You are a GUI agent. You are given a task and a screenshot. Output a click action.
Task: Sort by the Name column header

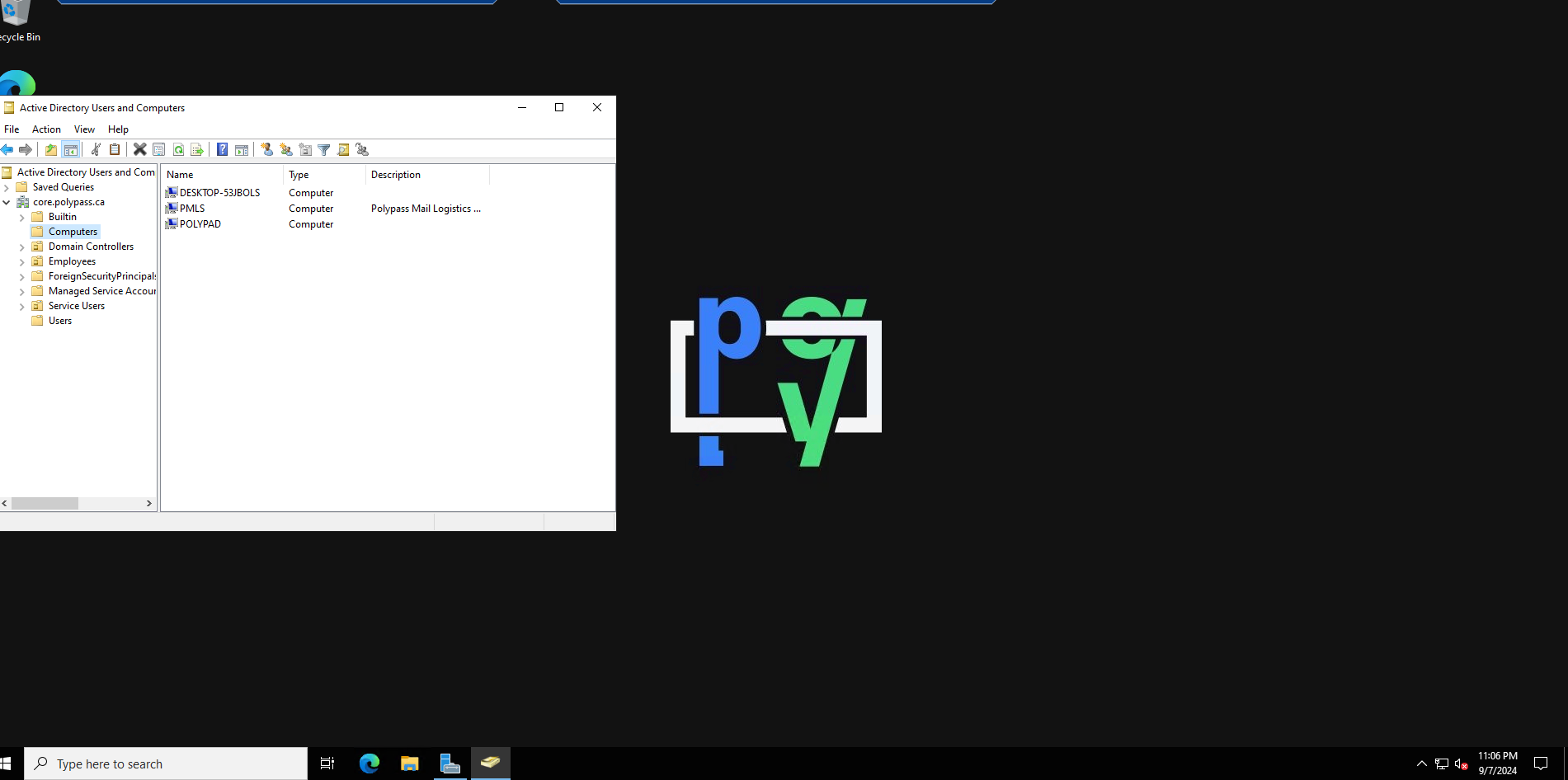point(222,175)
